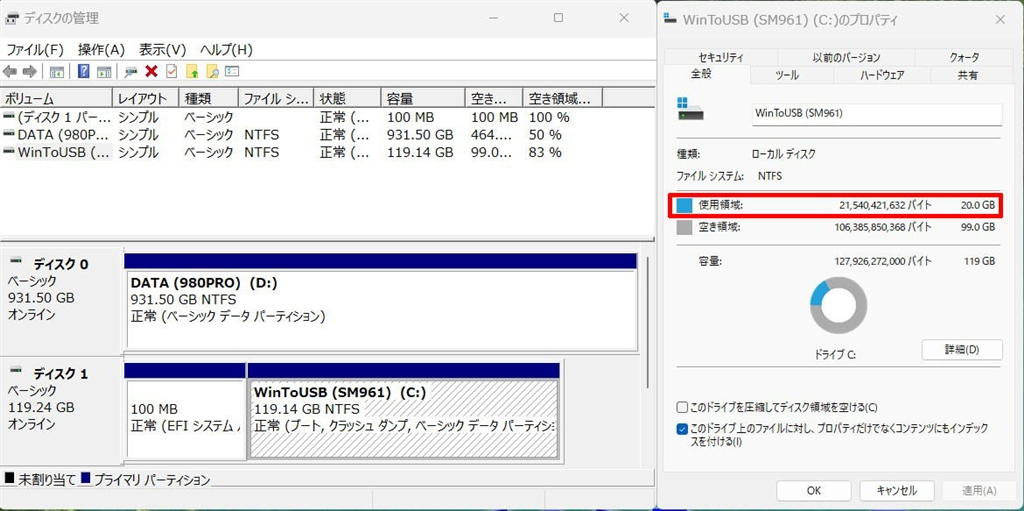This screenshot has width=1024, height=511.
Task: Toggle the action pane toolbar icon
Action: (x=104, y=71)
